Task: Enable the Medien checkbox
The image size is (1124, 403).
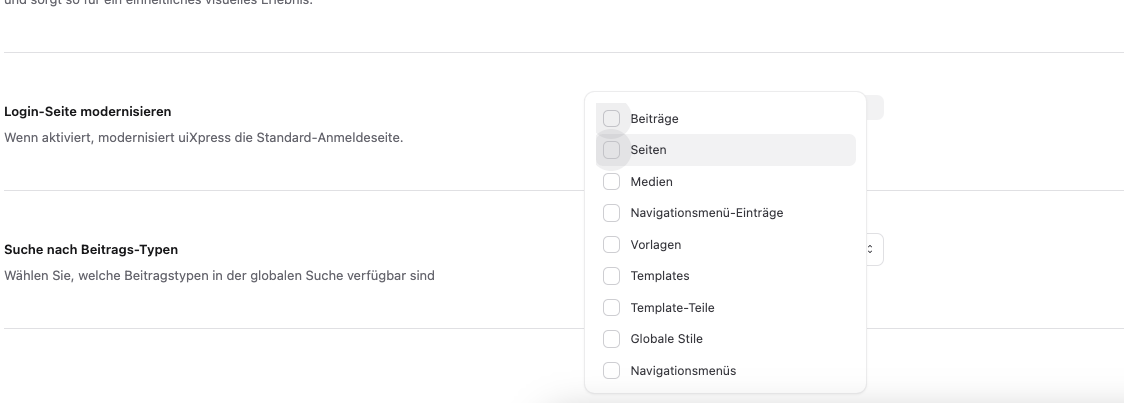Action: [612, 182]
